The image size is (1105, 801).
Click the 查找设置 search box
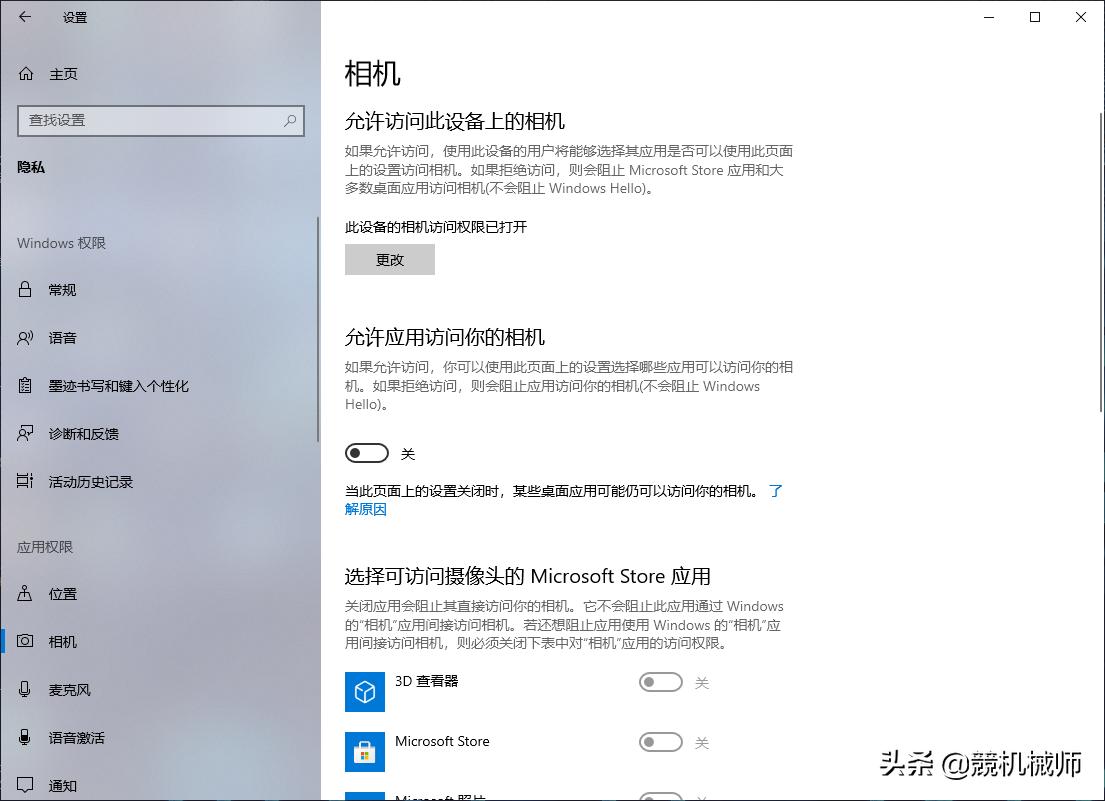tap(160, 121)
